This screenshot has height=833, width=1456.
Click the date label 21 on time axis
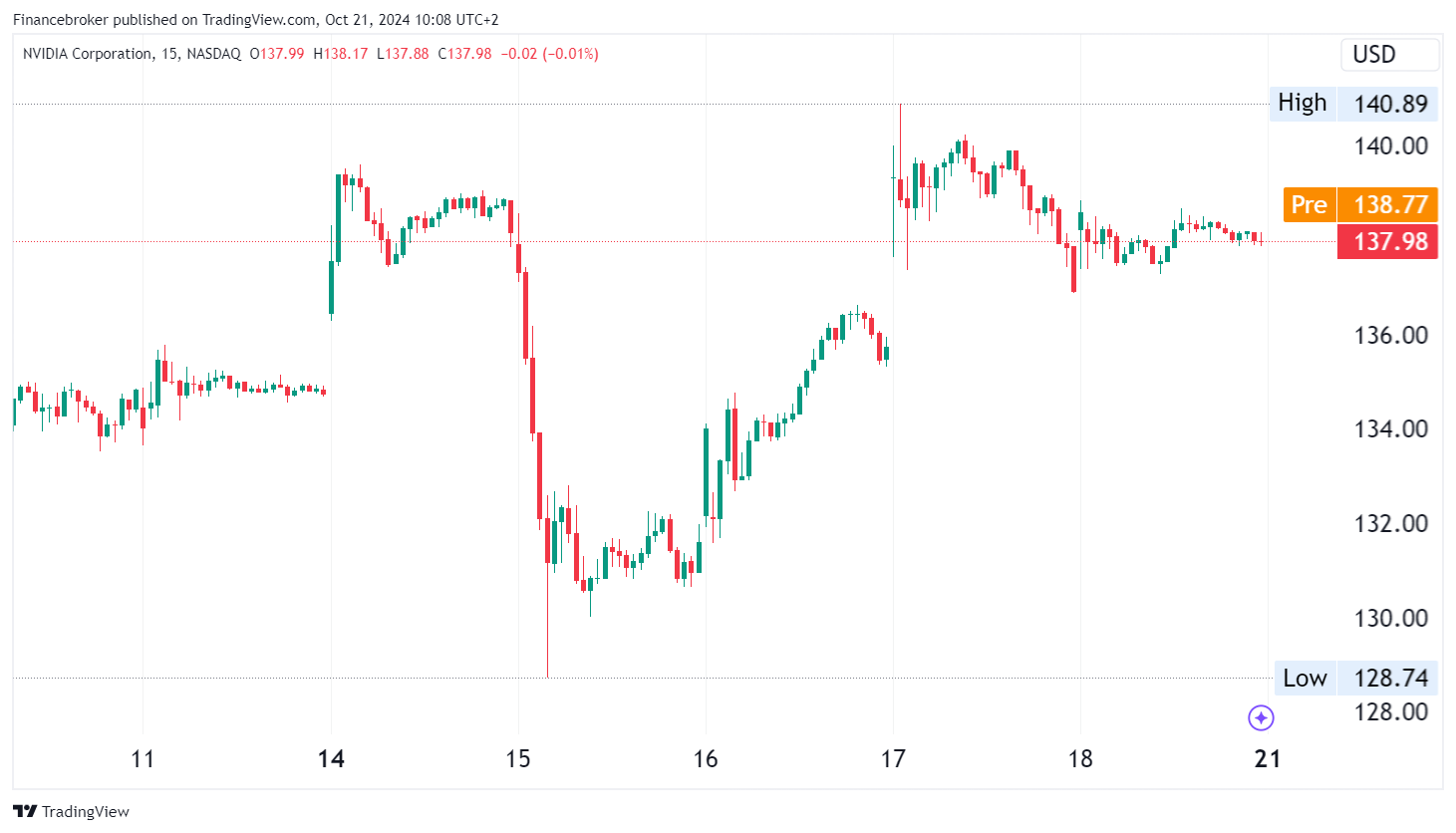point(1267,759)
